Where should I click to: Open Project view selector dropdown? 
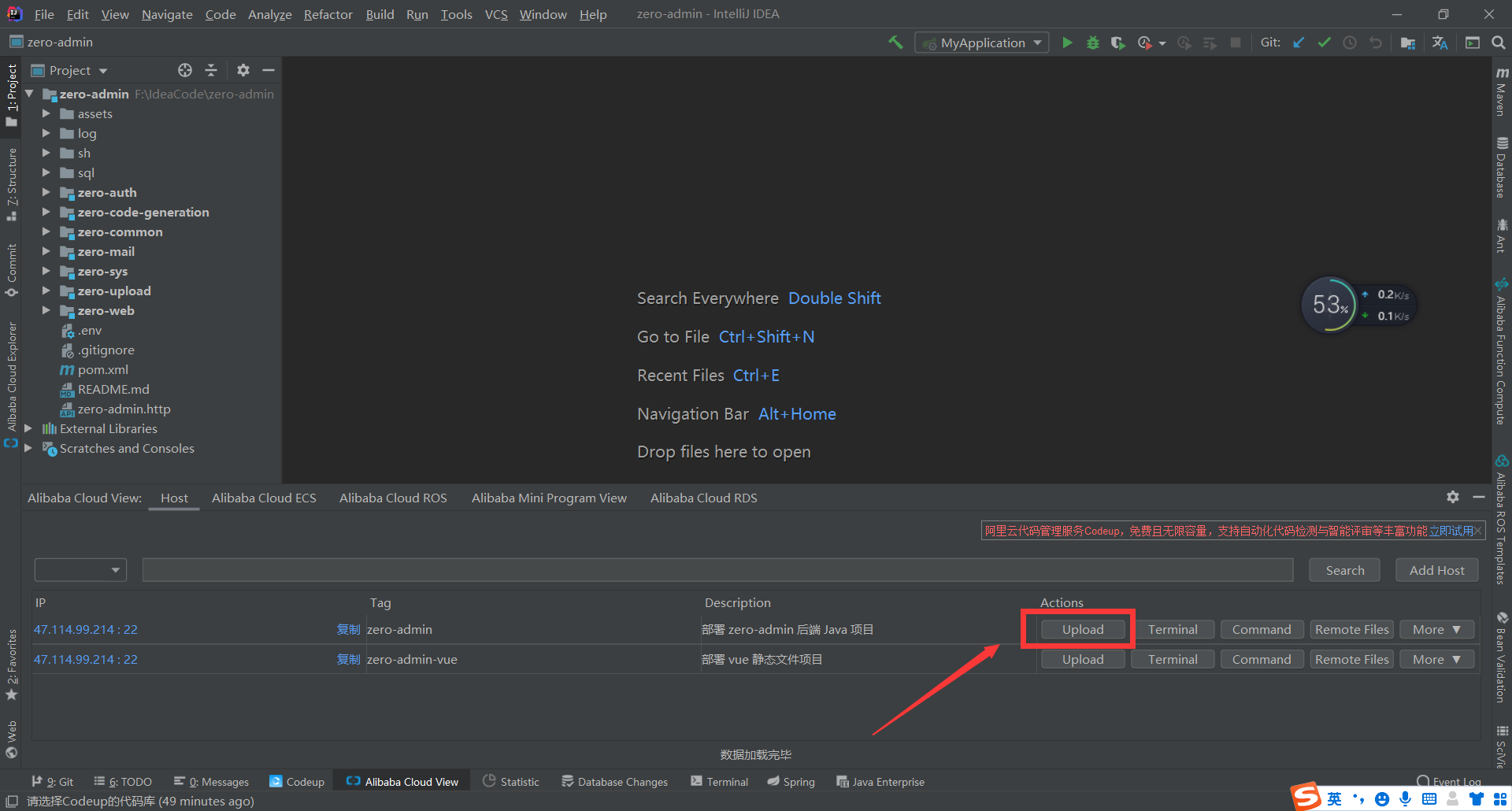(x=69, y=70)
